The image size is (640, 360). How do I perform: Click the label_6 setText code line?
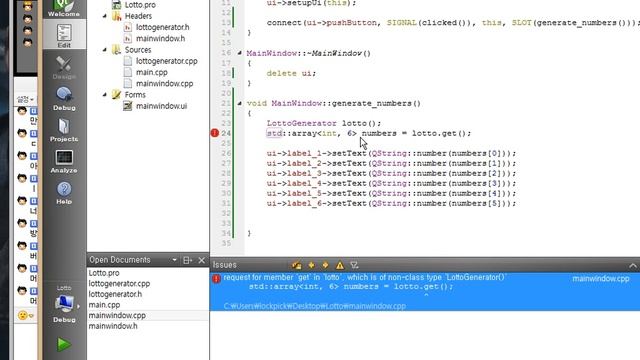[x=391, y=203]
